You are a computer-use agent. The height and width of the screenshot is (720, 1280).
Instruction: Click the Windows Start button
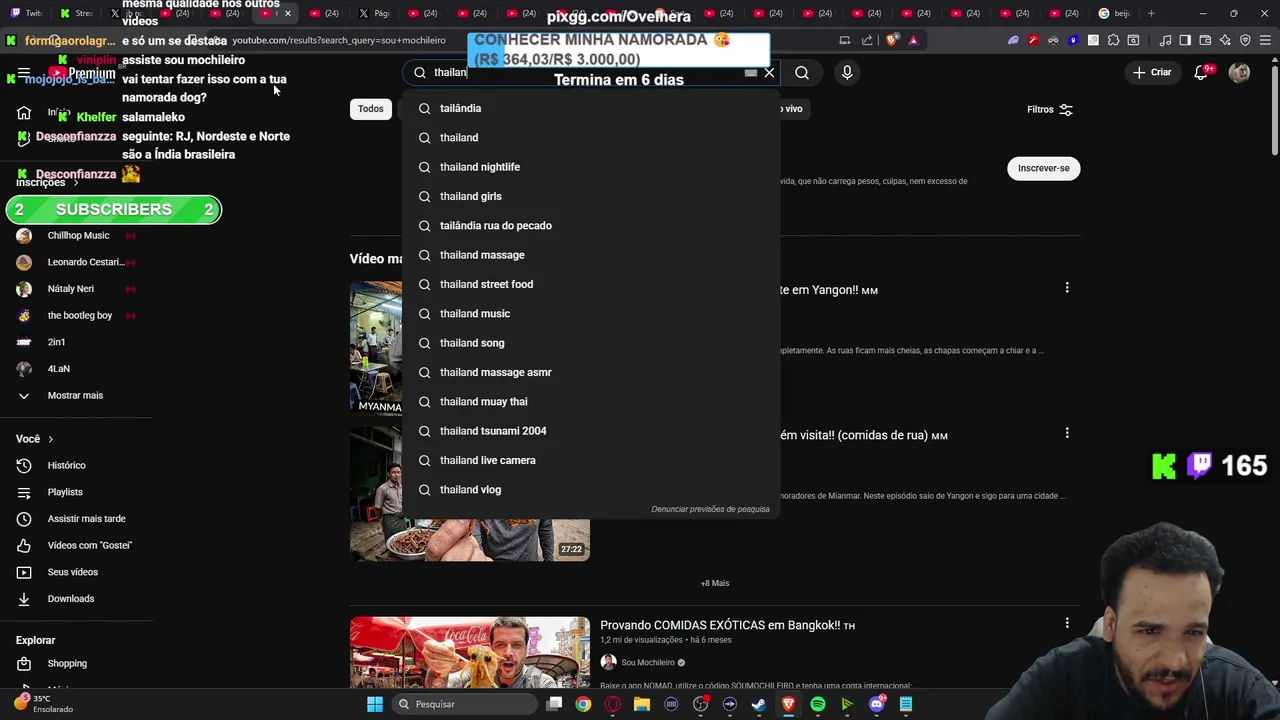pos(375,704)
